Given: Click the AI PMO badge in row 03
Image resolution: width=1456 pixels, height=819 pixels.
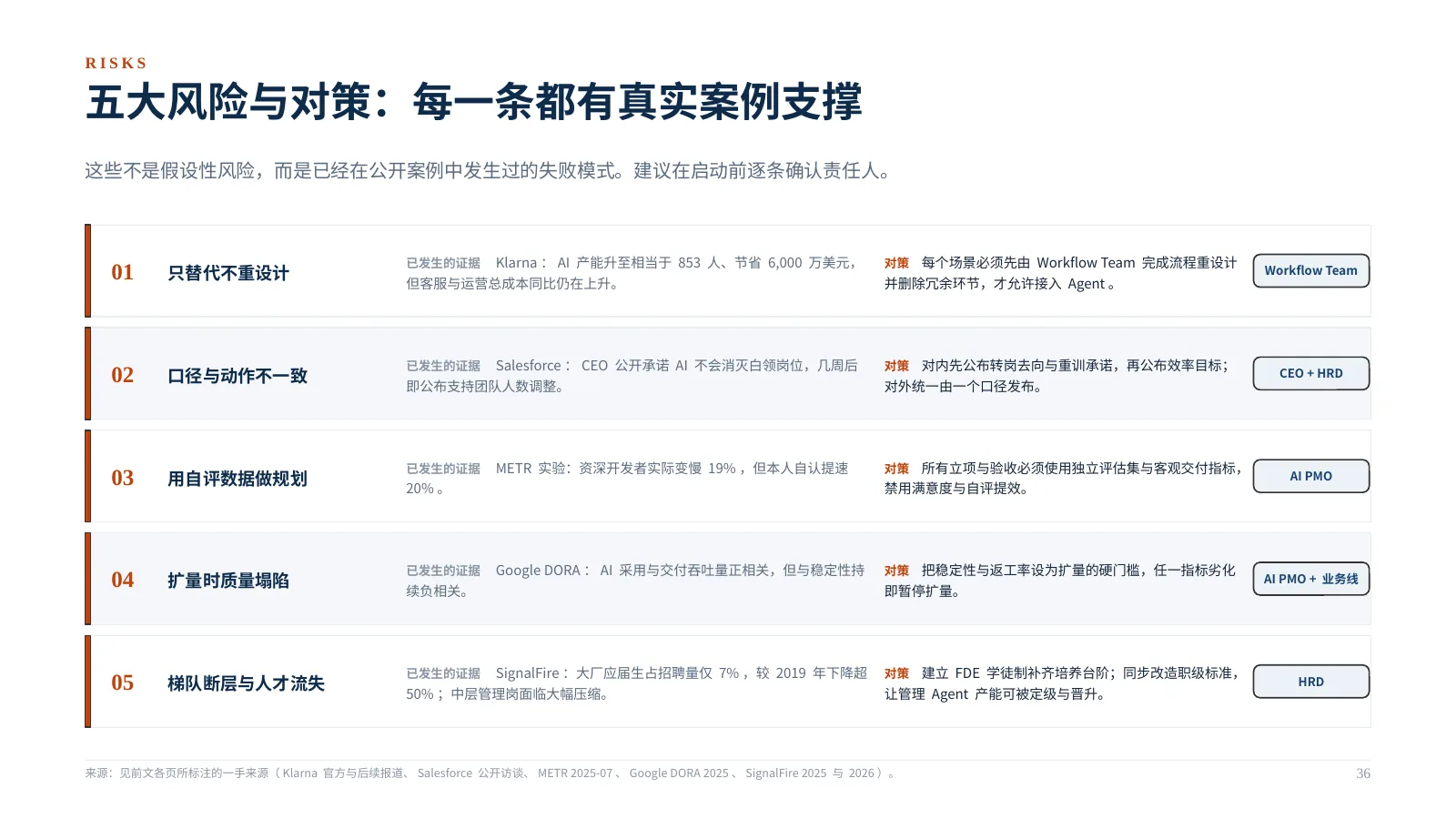Looking at the screenshot, I should (x=1310, y=476).
